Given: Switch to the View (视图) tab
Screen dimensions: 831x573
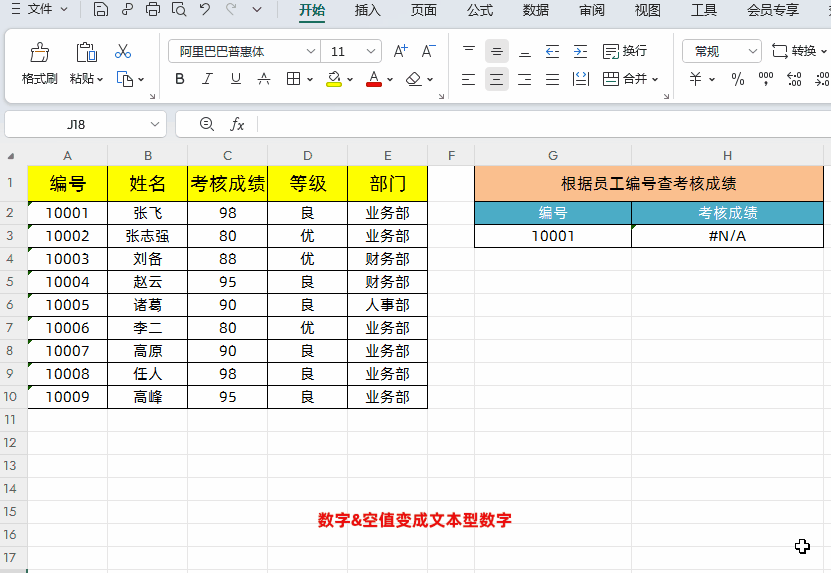Looking at the screenshot, I should (648, 10).
